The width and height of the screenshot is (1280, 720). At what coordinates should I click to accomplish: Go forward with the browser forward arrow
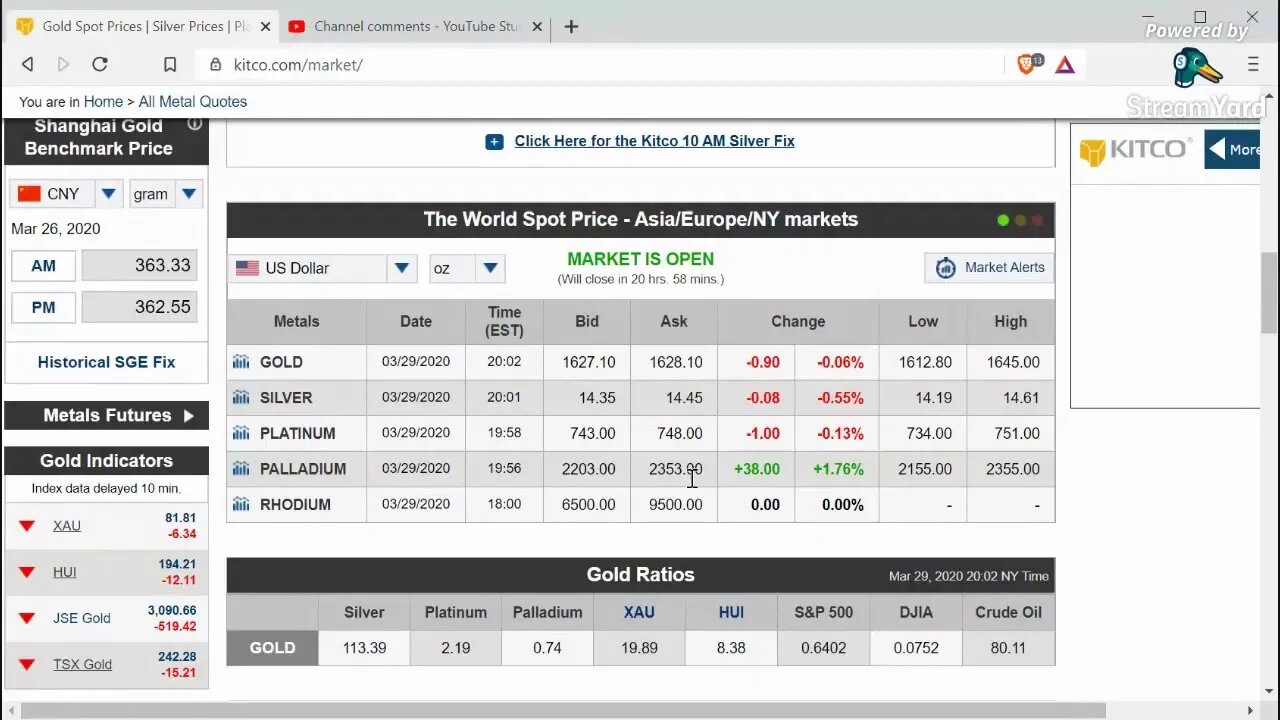coord(63,64)
